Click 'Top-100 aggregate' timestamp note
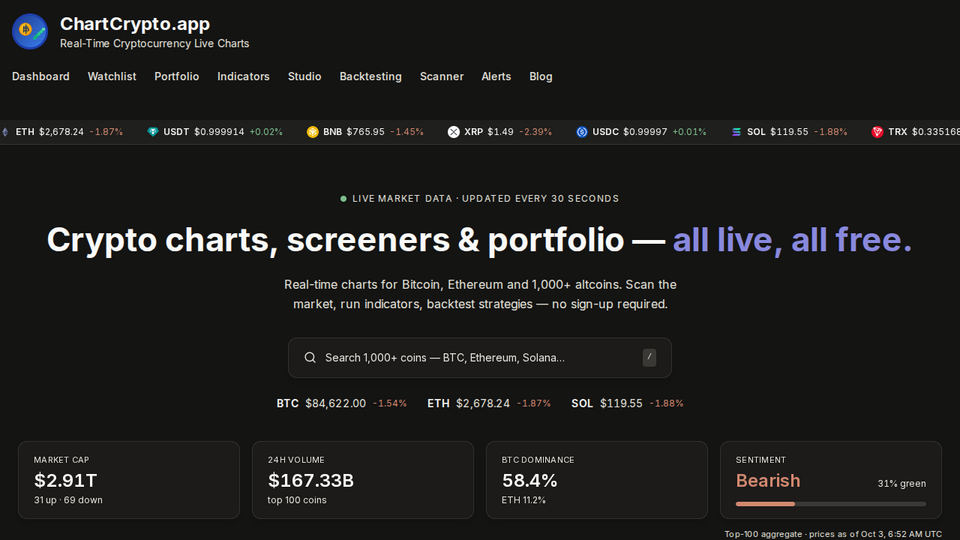Screen dimensions: 960x540 pos(833,534)
